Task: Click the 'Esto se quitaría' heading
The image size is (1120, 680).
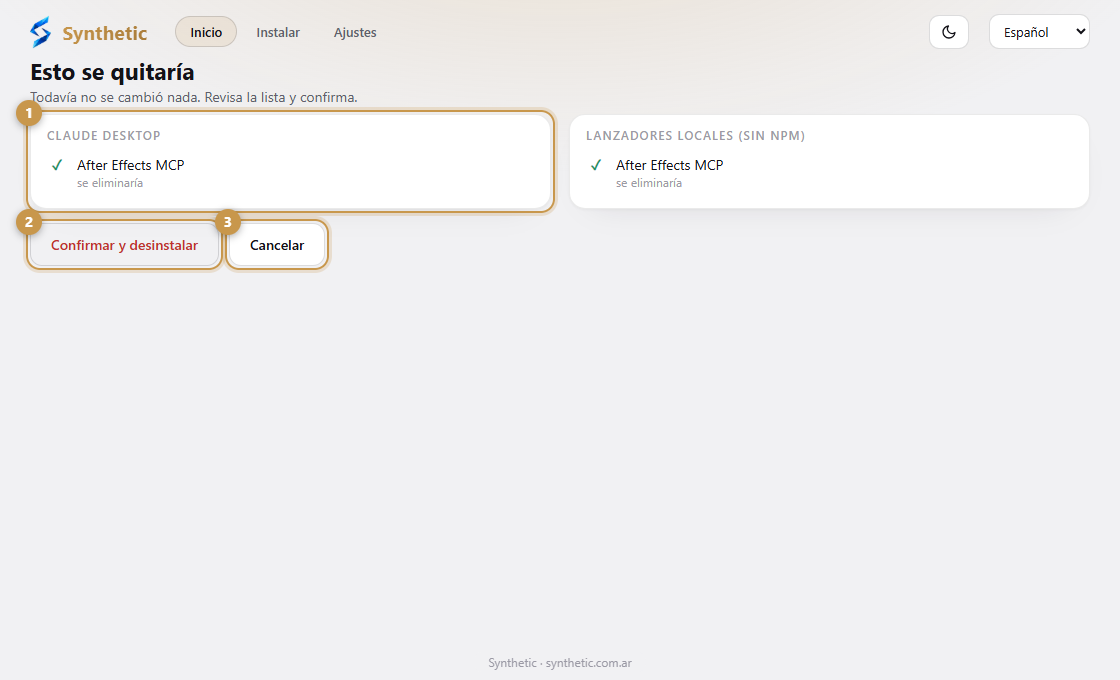Action: pos(112,72)
